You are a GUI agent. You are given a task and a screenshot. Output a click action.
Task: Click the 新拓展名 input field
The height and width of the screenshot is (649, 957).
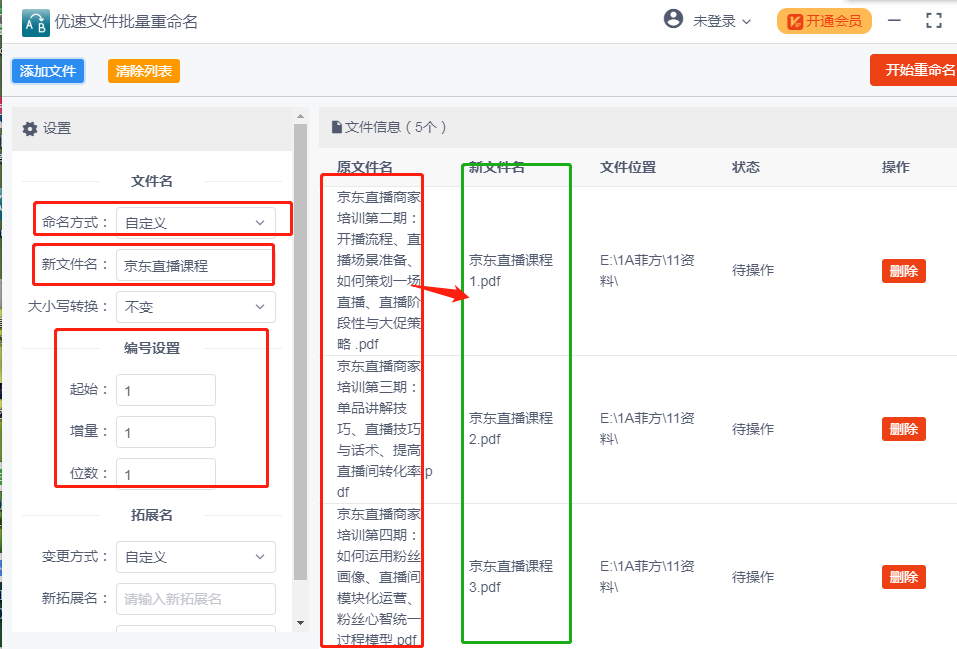[x=195, y=599]
